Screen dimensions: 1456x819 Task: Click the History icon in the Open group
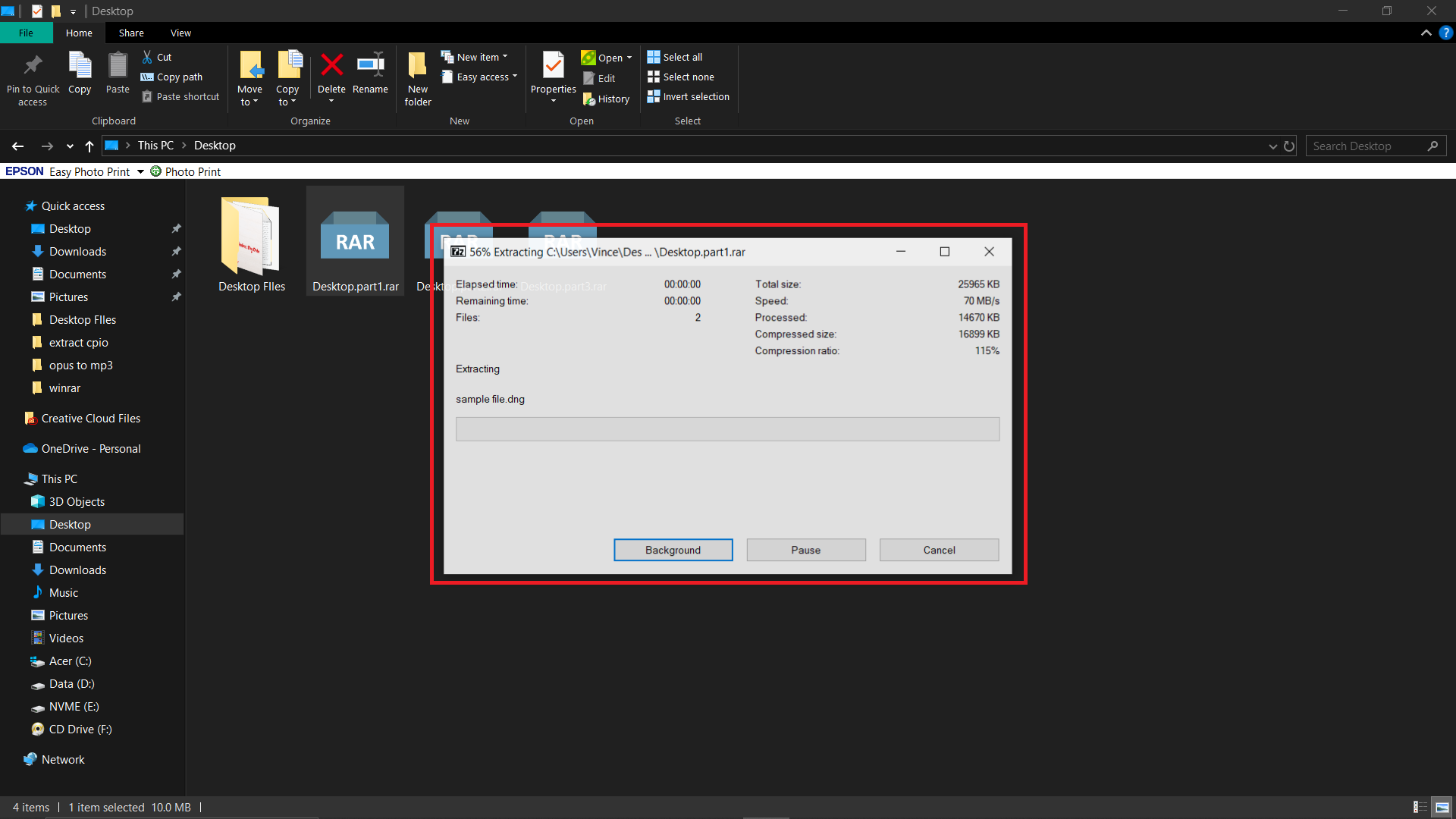point(607,99)
